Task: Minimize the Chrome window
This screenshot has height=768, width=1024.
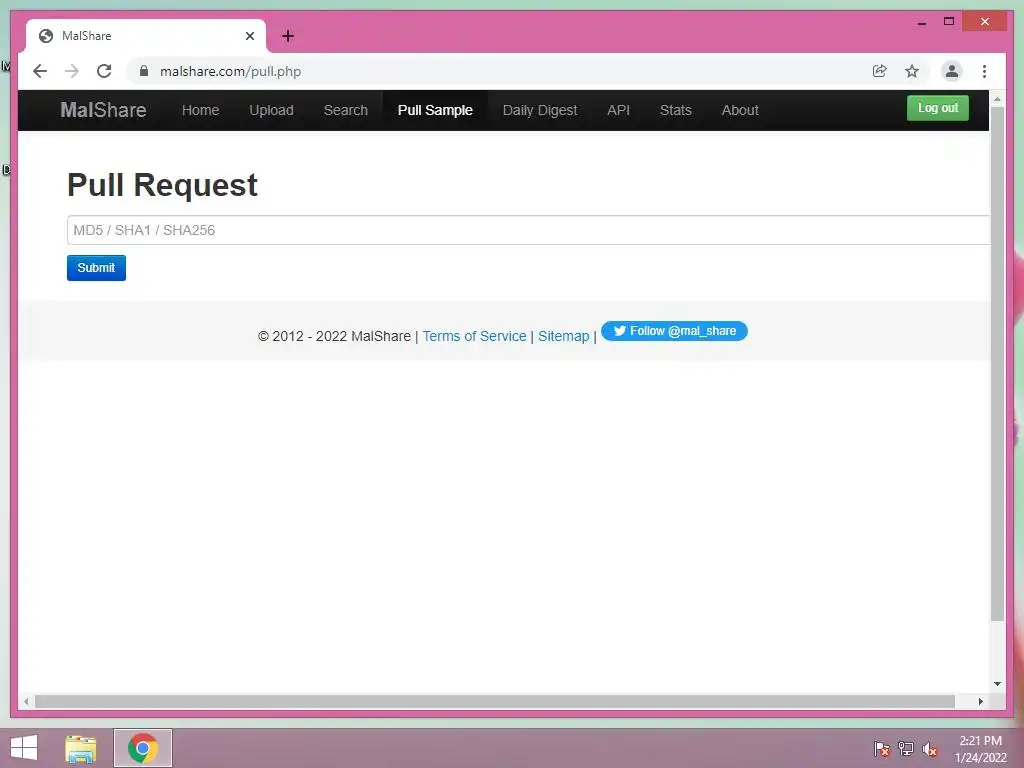Action: point(921,22)
